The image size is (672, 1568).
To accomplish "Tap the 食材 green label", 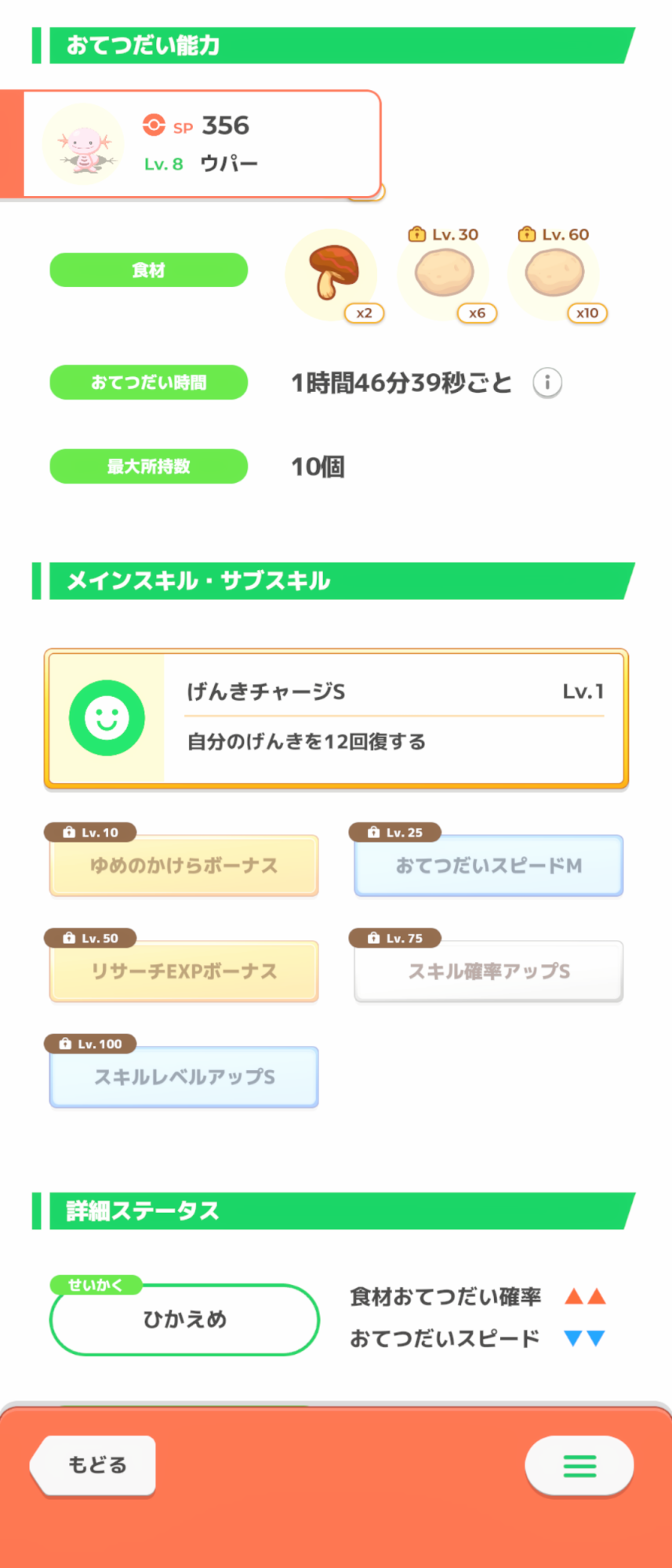I will 149,270.
